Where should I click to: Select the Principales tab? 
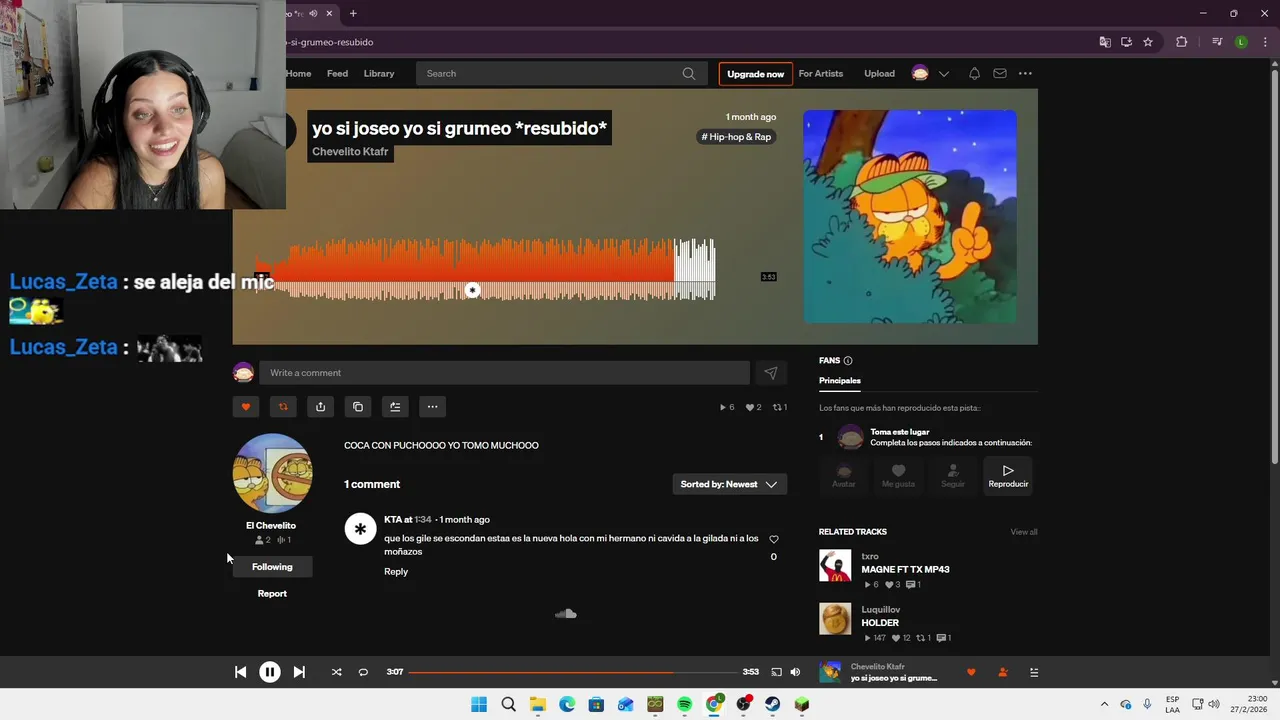[x=840, y=381]
